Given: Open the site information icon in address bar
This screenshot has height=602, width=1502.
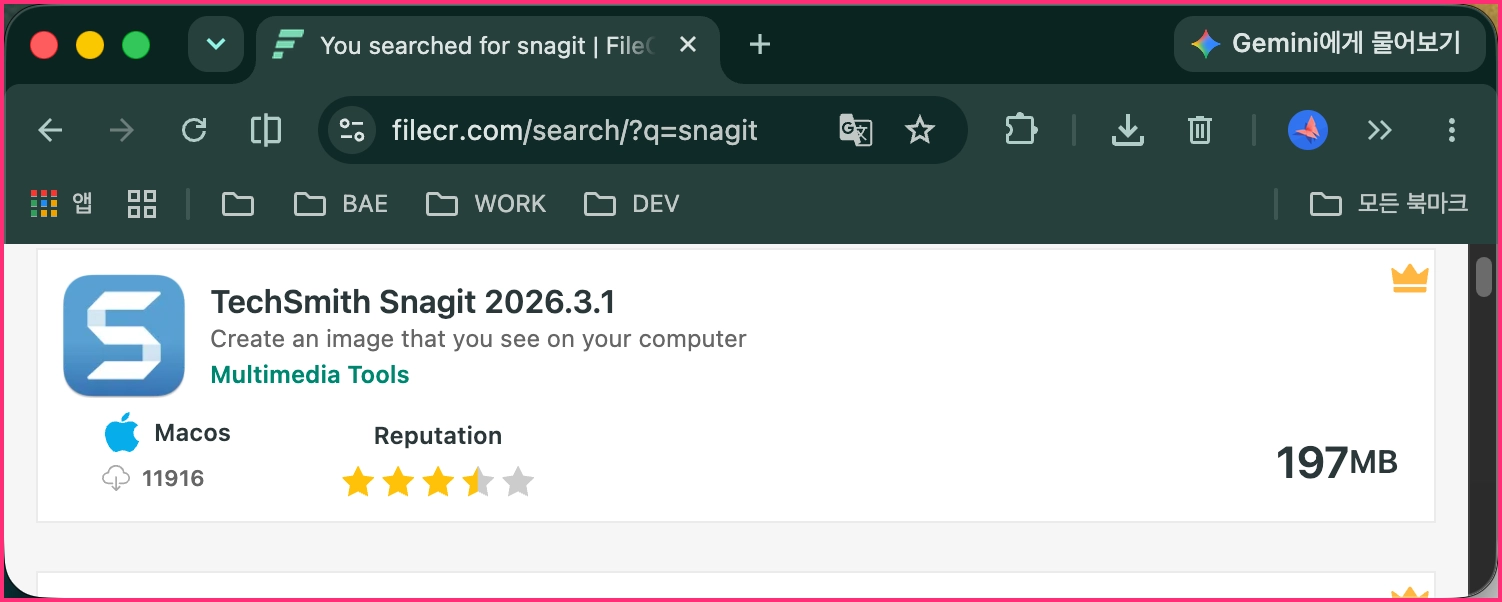Looking at the screenshot, I should pyautogui.click(x=352, y=130).
